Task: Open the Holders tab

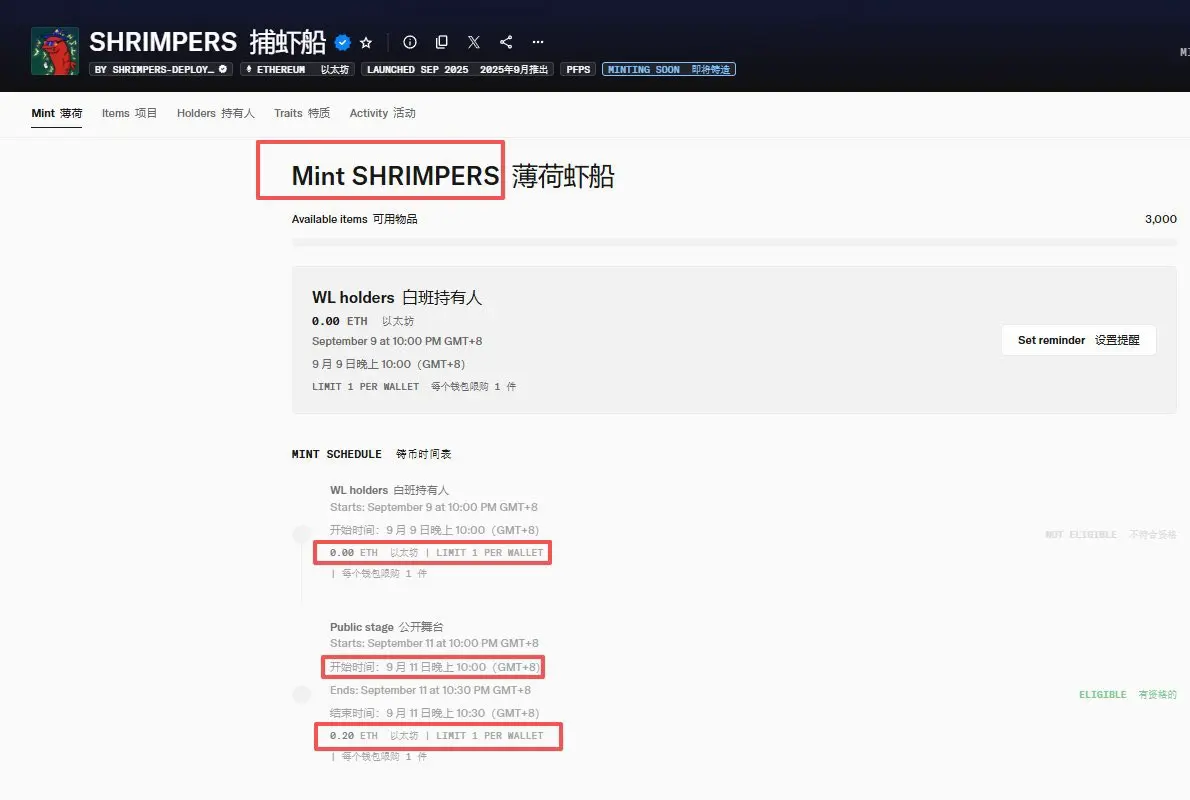Action: click(x=216, y=113)
